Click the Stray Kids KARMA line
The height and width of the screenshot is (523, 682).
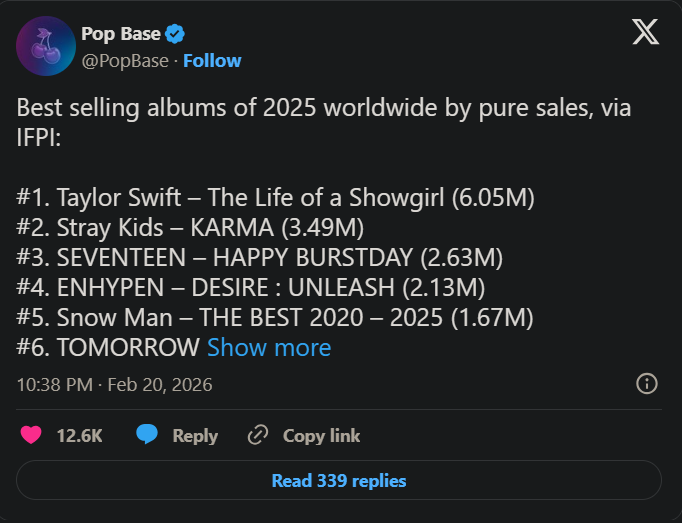pyautogui.click(x=190, y=228)
